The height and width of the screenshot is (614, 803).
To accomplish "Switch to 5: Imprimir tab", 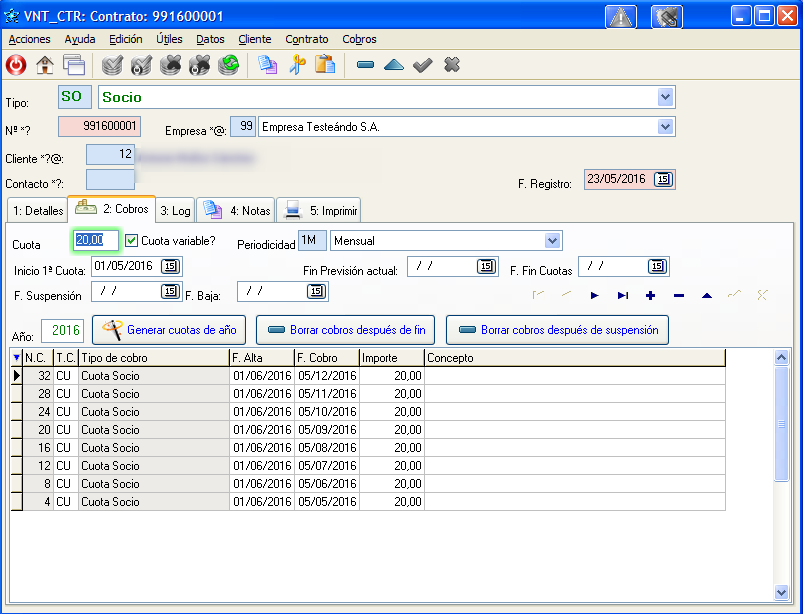I will [x=319, y=210].
